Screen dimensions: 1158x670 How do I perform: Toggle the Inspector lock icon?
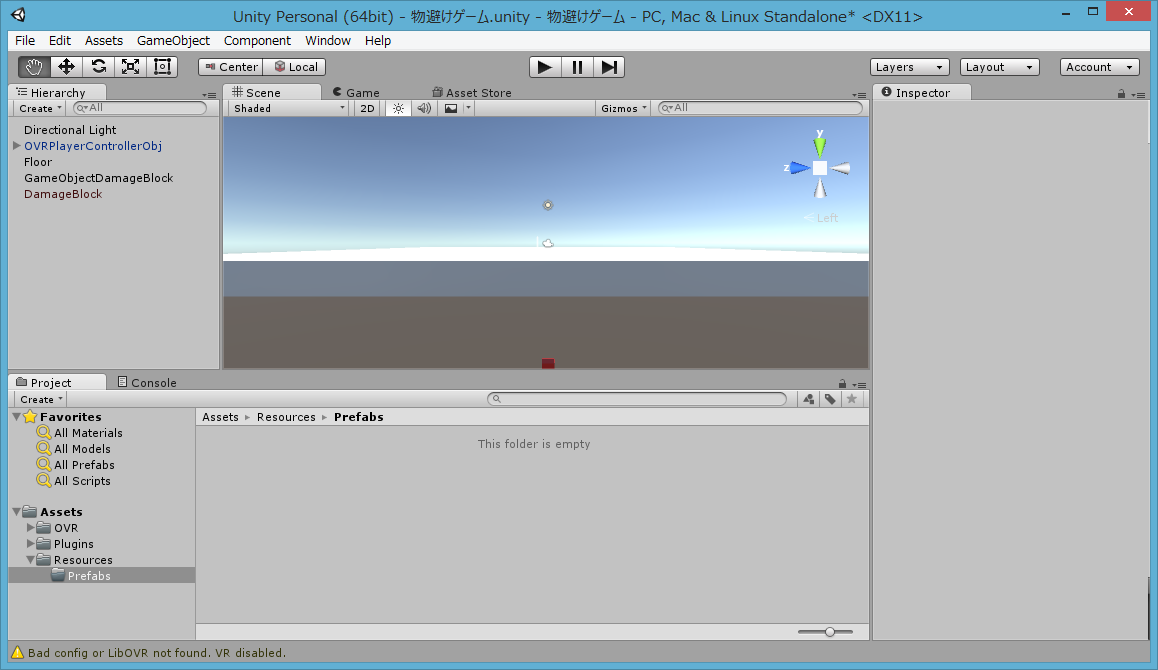pos(1121,94)
